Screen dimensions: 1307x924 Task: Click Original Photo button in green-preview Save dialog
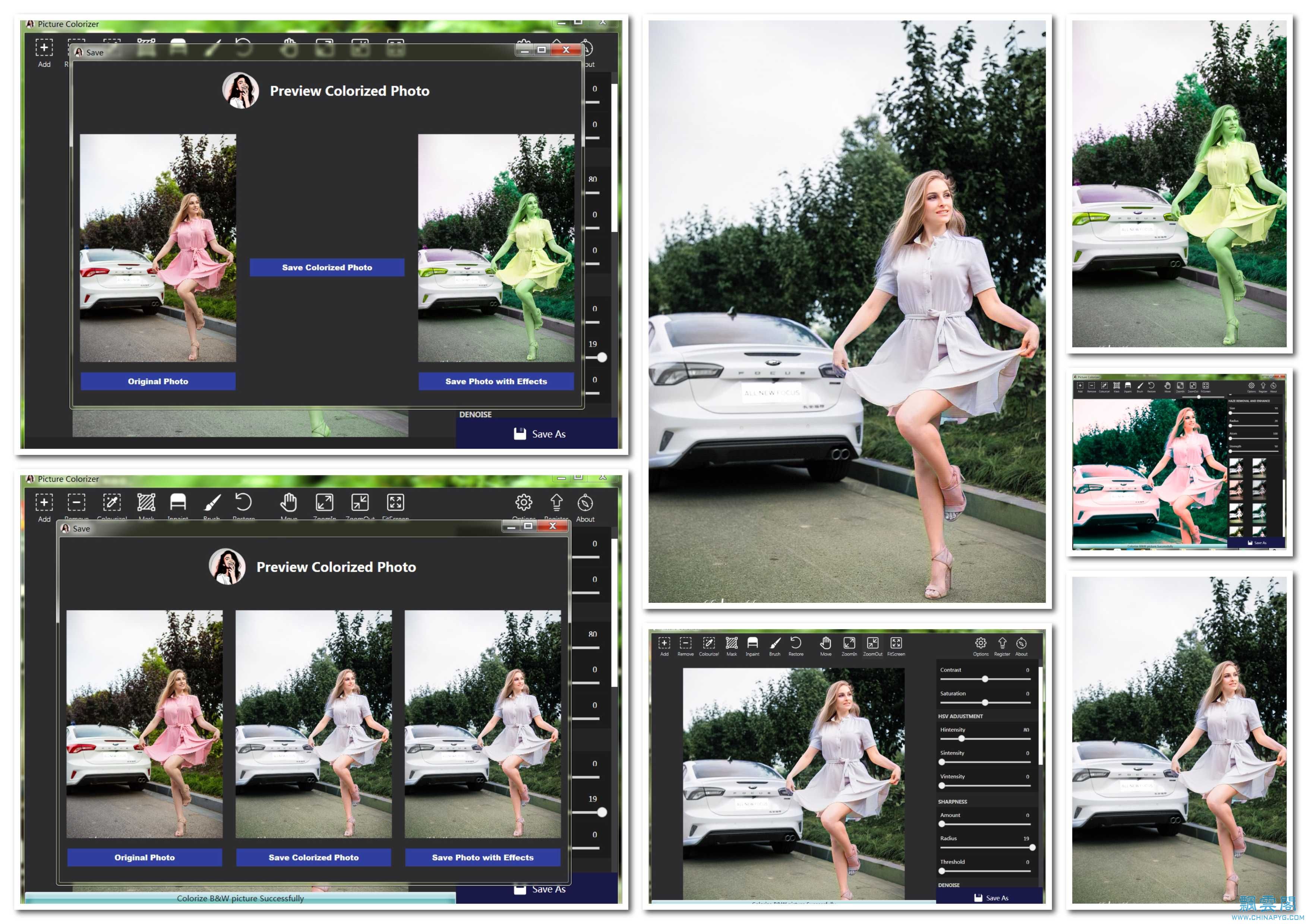pyautogui.click(x=158, y=381)
